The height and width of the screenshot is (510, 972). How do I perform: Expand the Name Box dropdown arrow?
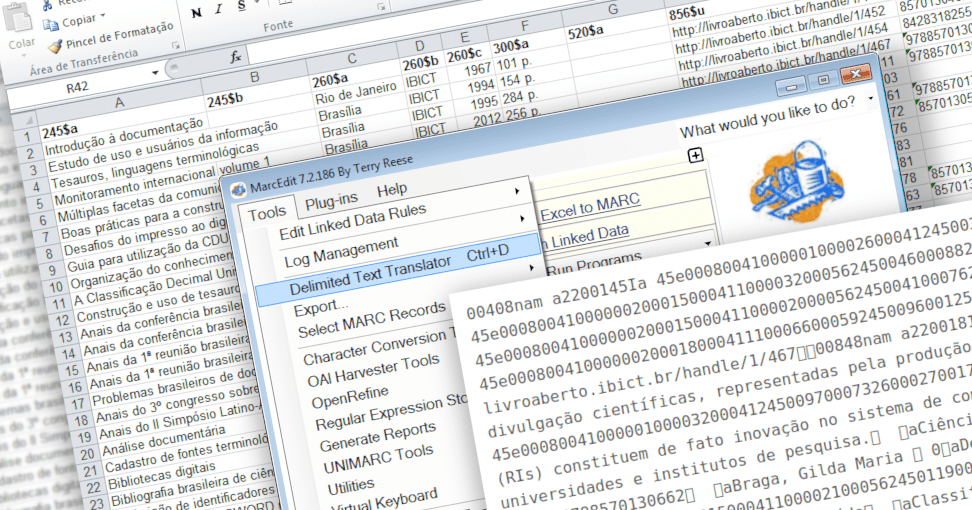(154, 72)
